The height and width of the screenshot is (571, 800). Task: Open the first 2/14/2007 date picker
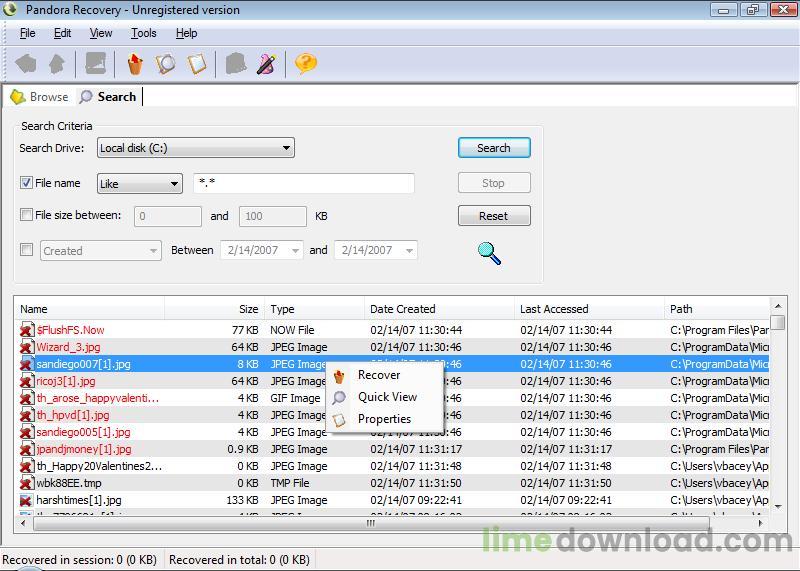(295, 251)
